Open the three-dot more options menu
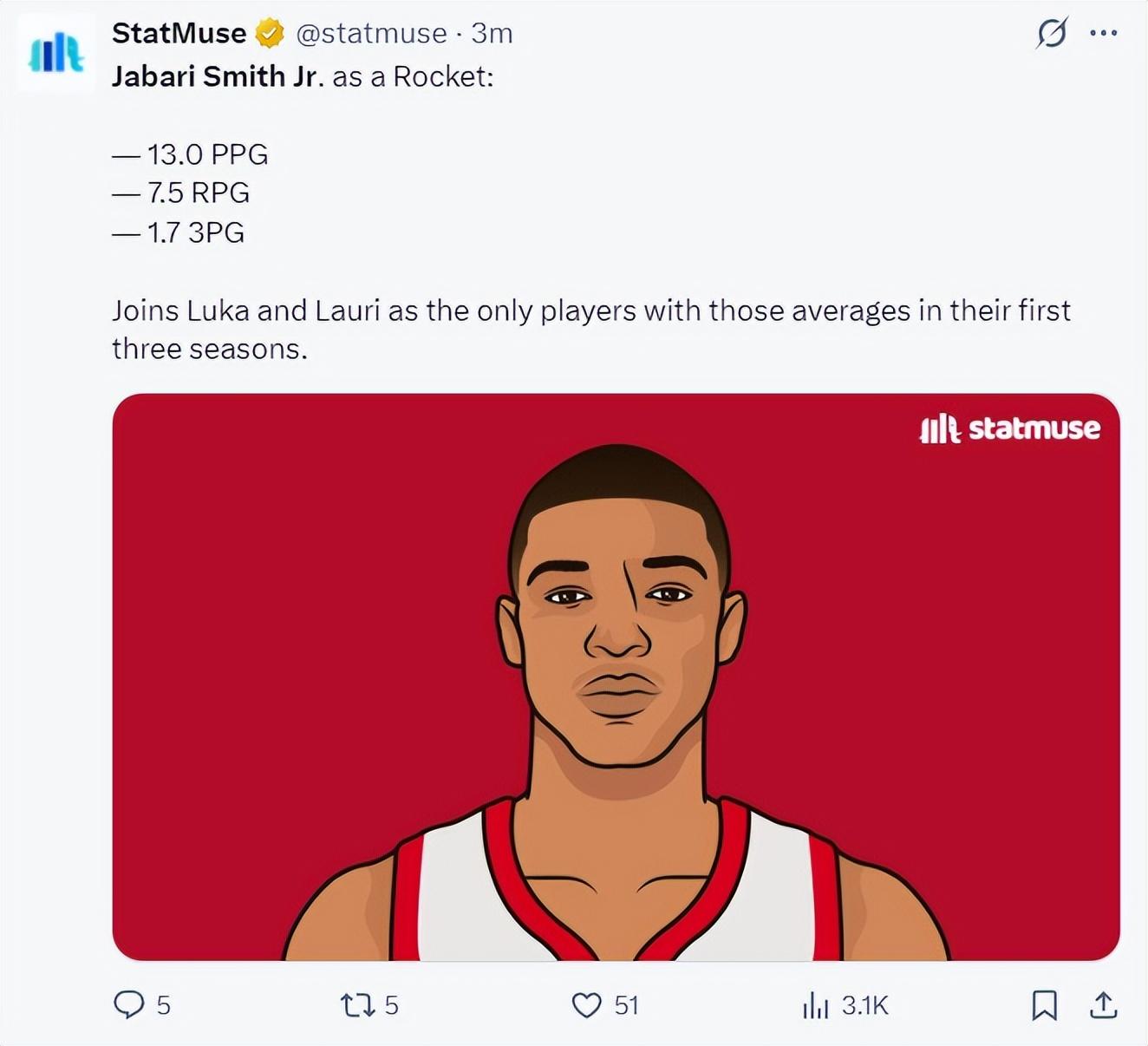1148x1046 pixels. (1103, 34)
